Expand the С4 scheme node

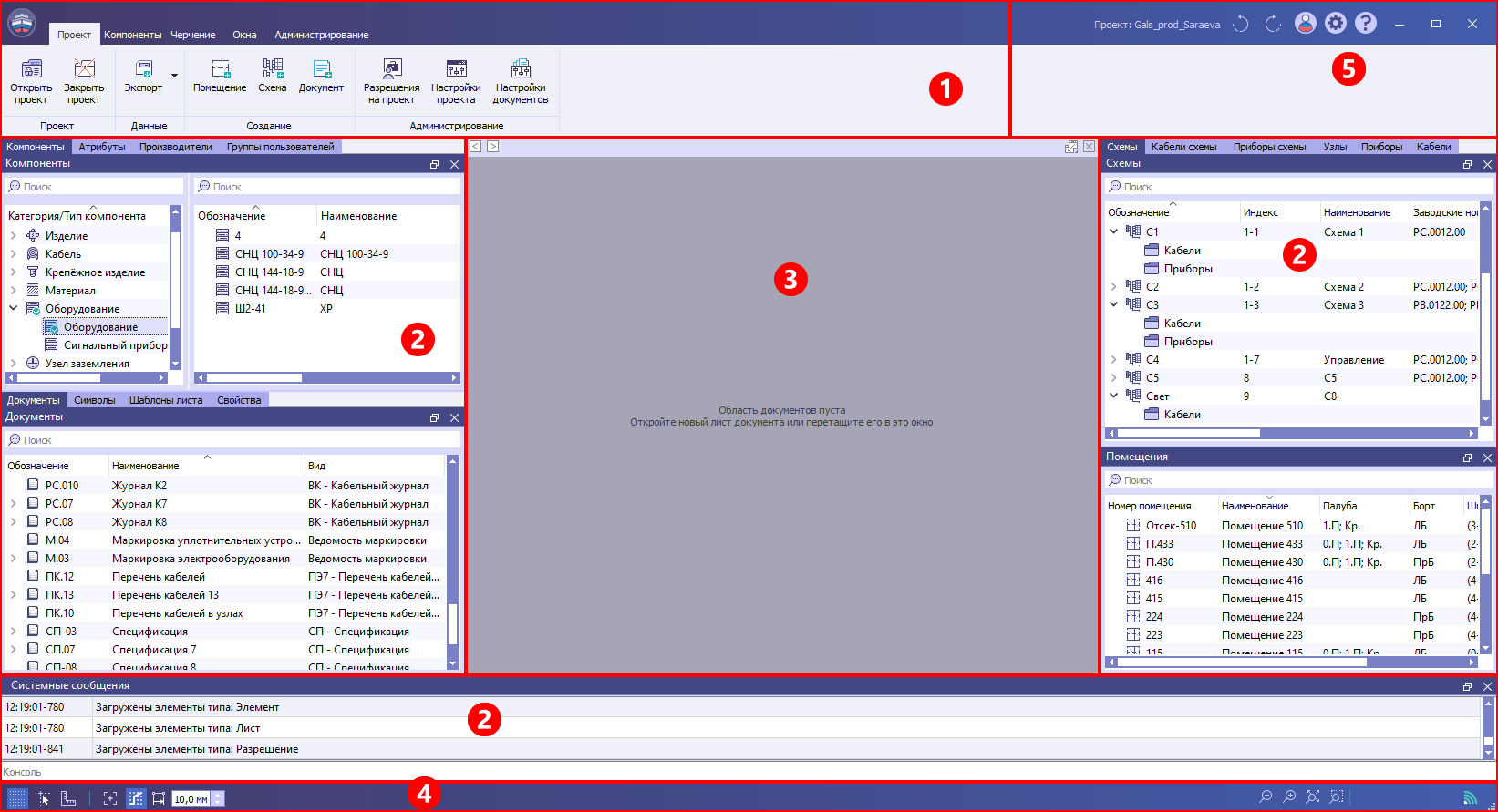tap(1113, 359)
